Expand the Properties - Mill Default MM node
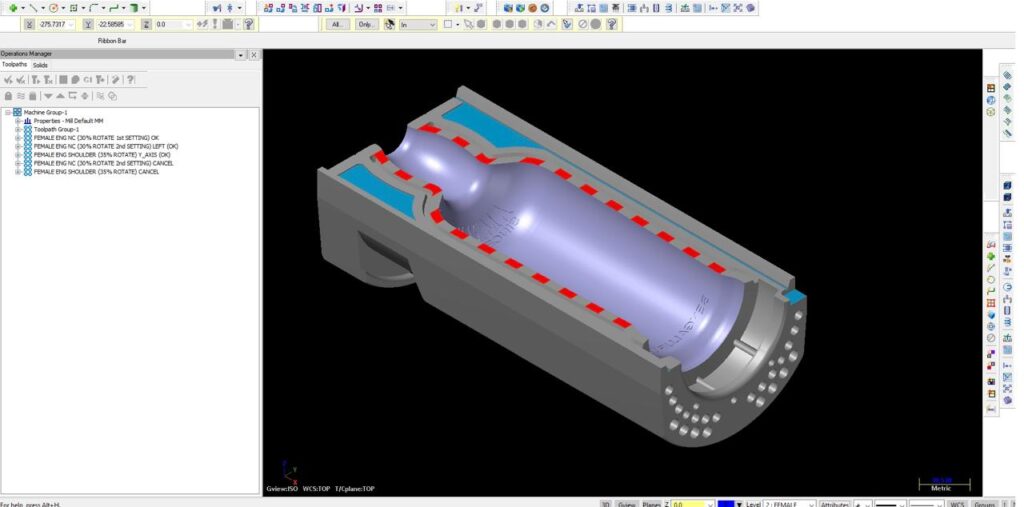 tap(17, 121)
